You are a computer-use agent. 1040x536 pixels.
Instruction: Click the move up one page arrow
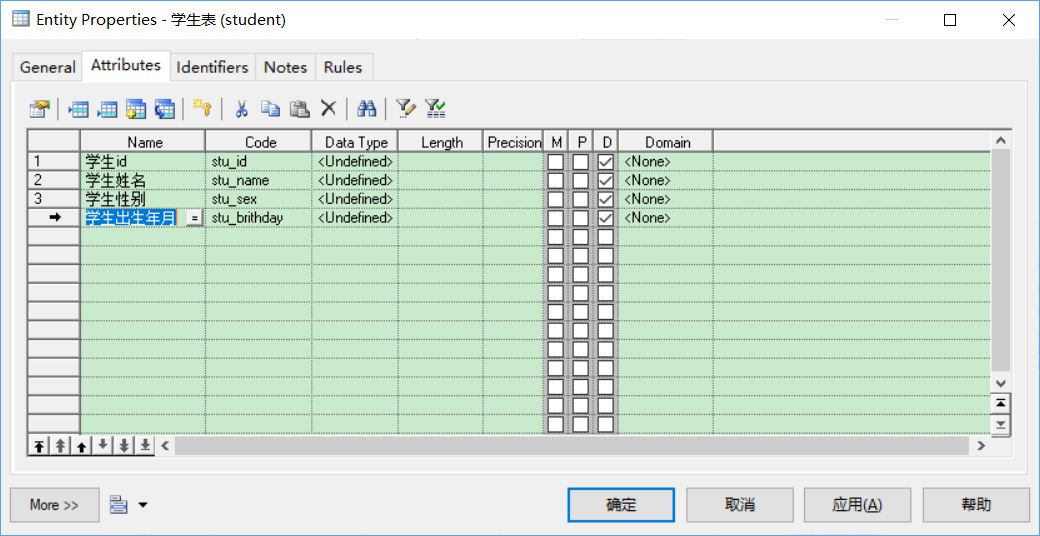pyautogui.click(x=60, y=446)
